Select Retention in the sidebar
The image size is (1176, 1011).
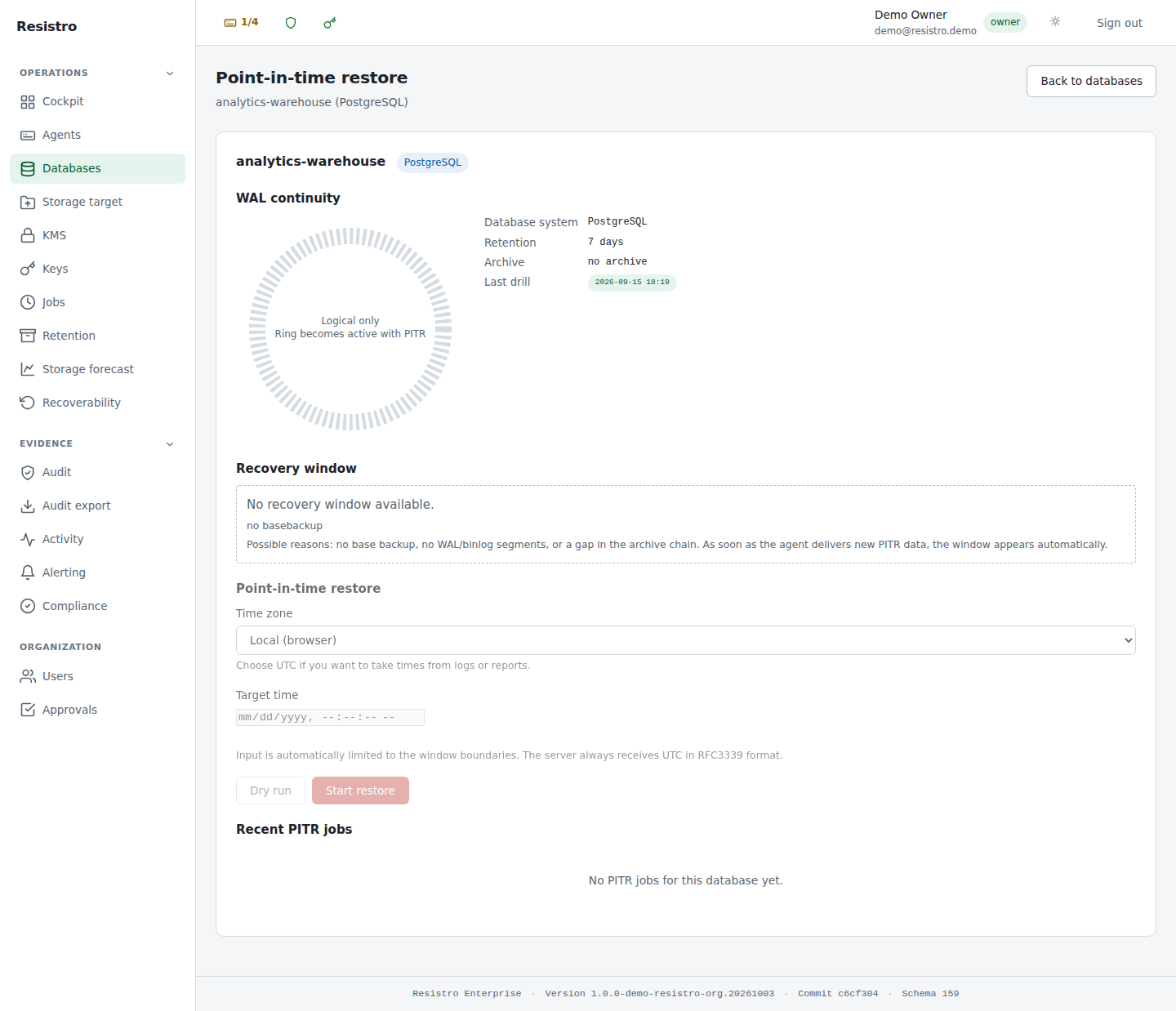pos(97,336)
